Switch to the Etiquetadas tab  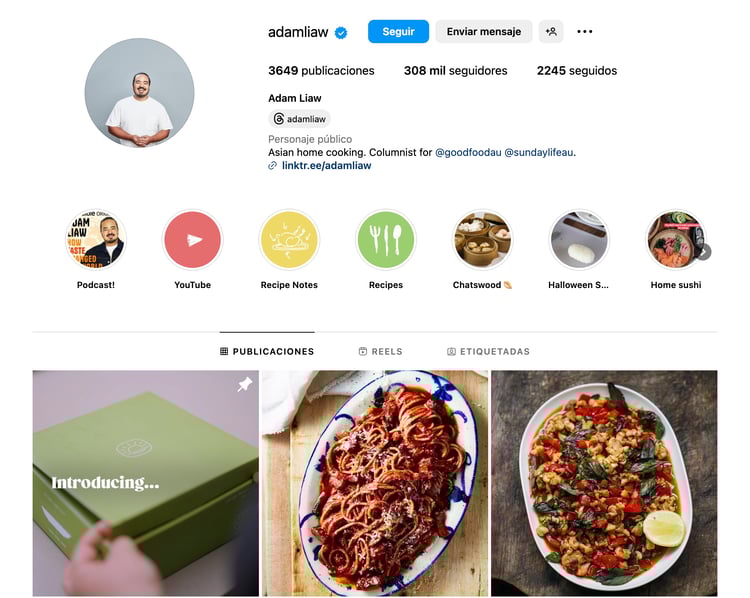[488, 352]
